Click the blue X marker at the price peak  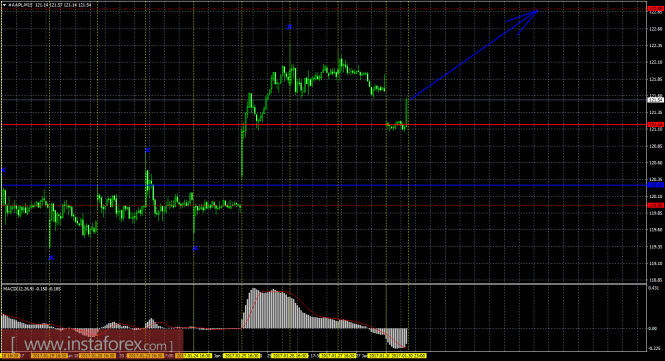click(x=290, y=27)
